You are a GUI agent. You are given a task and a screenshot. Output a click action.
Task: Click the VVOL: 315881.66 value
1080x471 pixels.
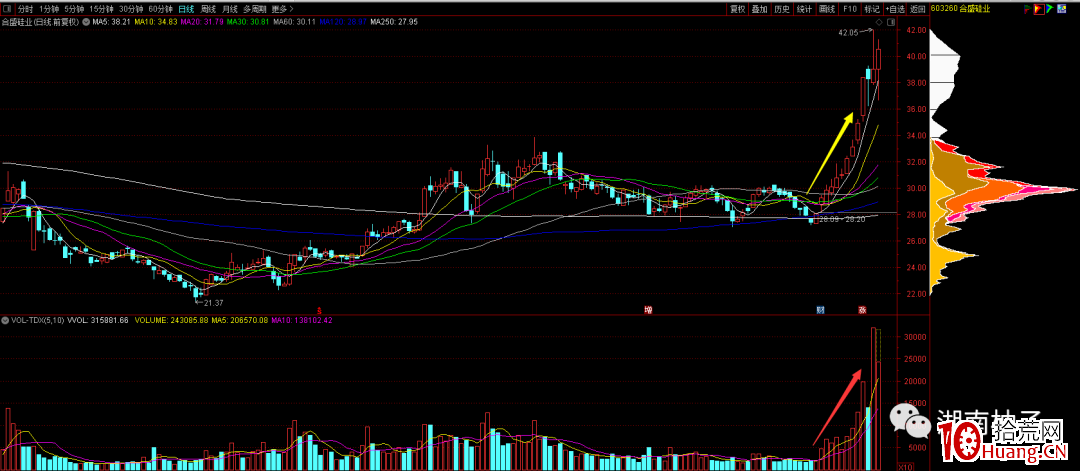97,321
